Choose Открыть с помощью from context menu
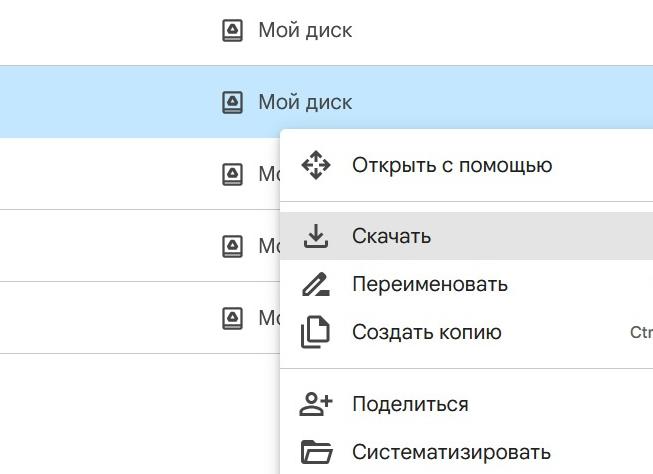Screen dimensions: 653x474 click(466, 165)
